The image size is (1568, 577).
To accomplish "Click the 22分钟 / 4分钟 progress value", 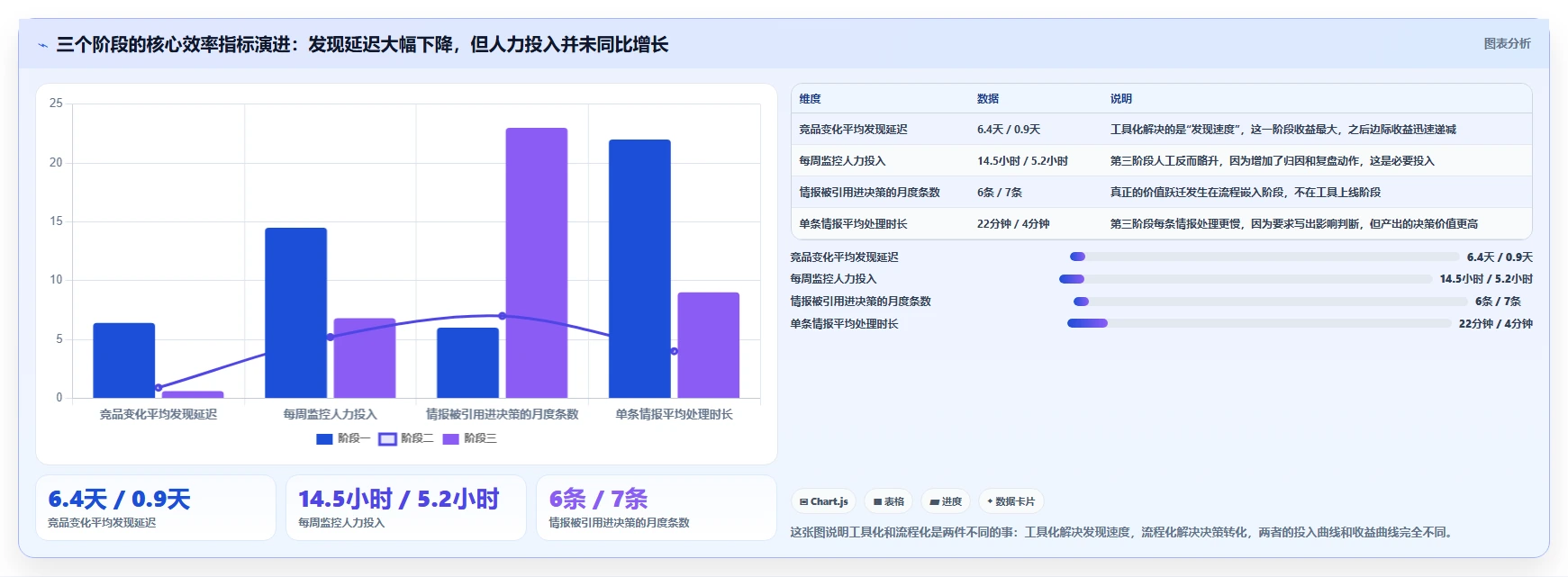I will coord(1496,324).
